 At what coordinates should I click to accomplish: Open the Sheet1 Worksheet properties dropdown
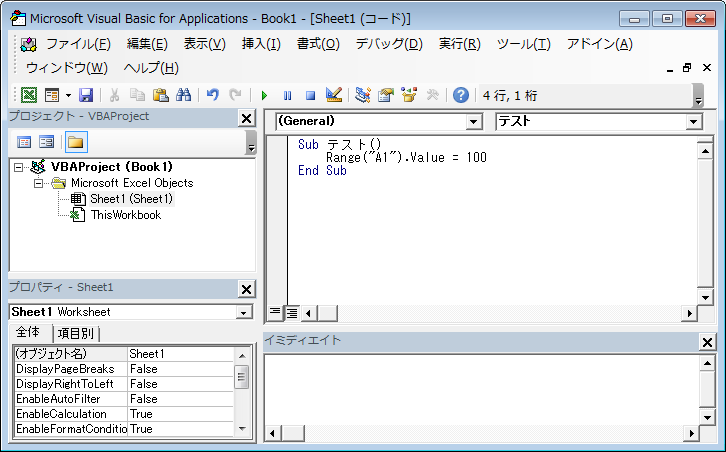click(244, 313)
